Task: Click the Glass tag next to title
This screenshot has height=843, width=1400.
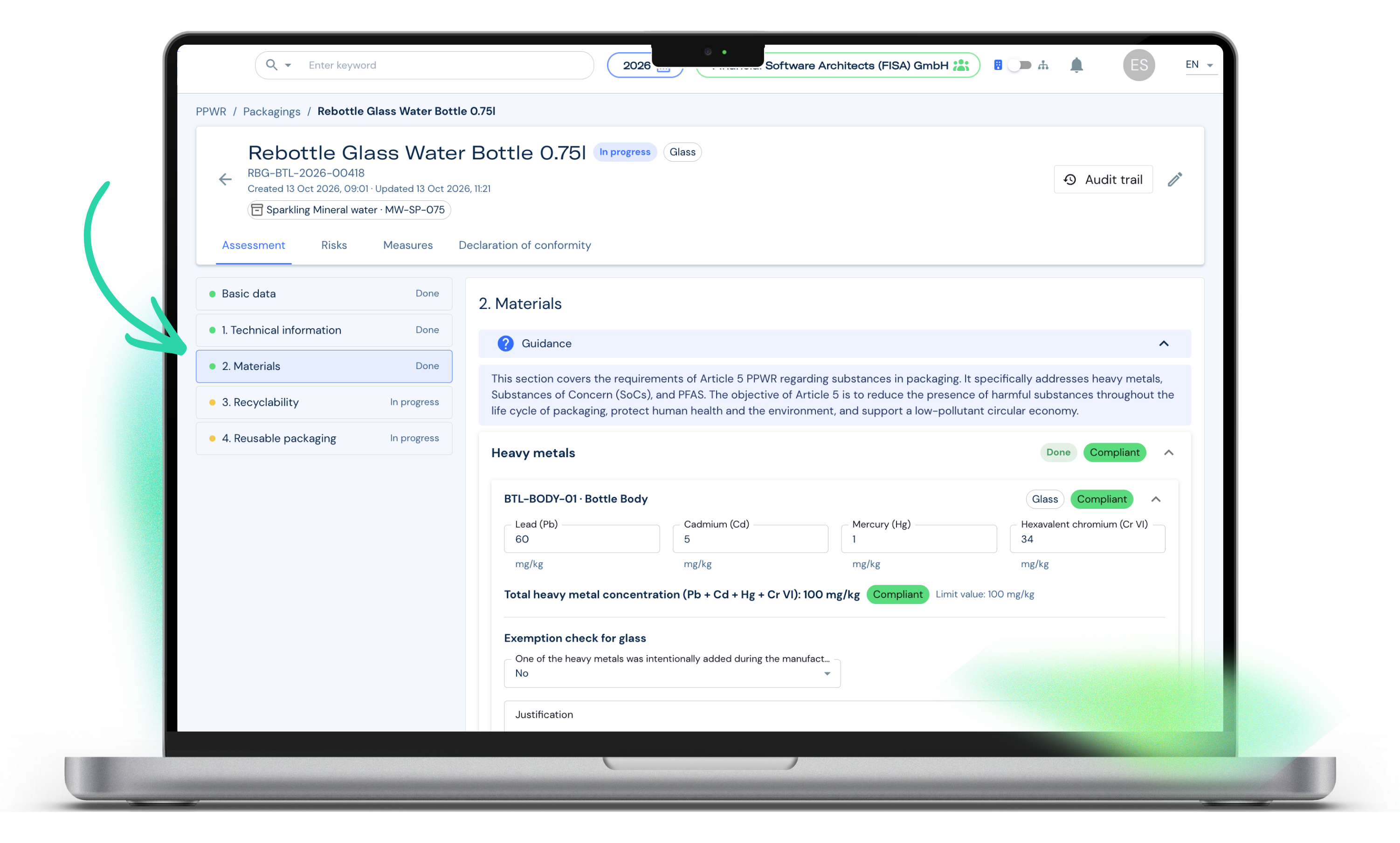Action: [683, 152]
